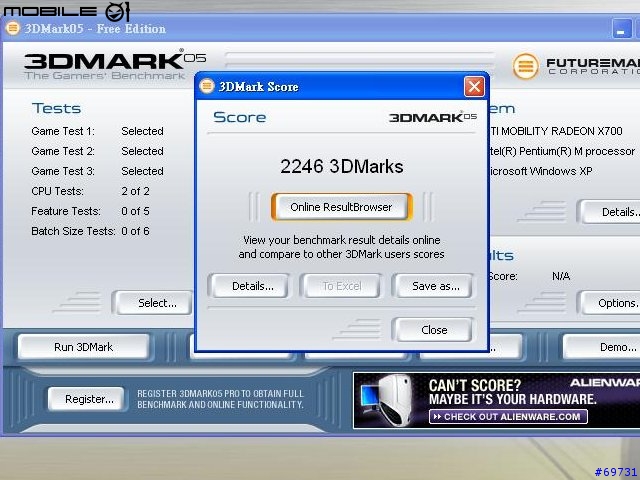Minimize the 3DMark05 main window

621,29
